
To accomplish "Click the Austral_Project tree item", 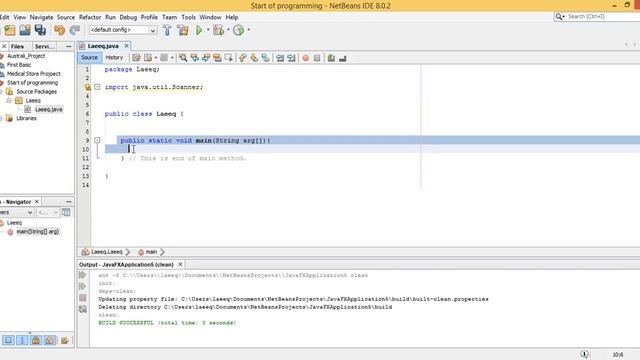I will pyautogui.click(x=26, y=56).
